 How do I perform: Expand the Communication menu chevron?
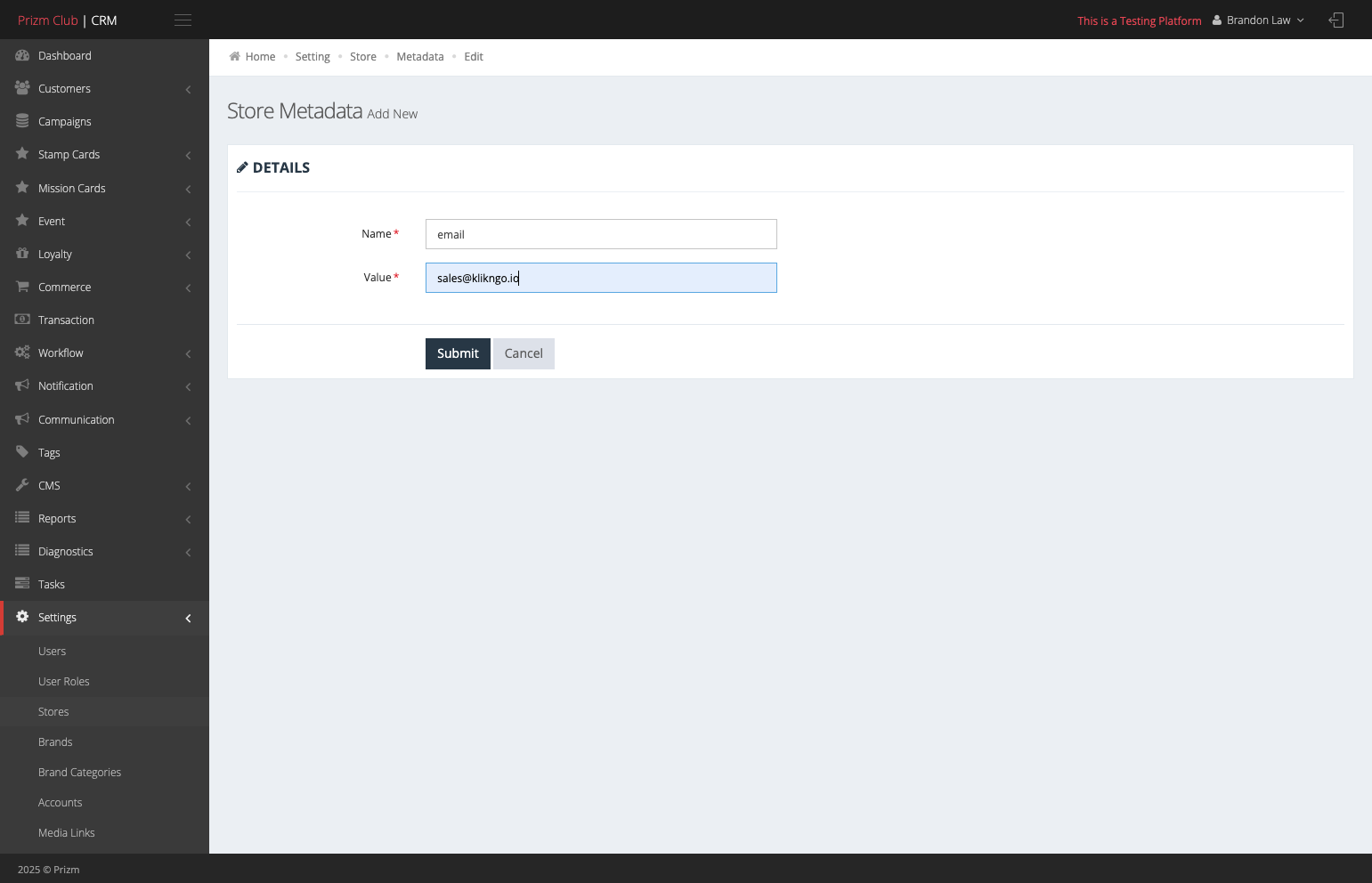tap(188, 420)
